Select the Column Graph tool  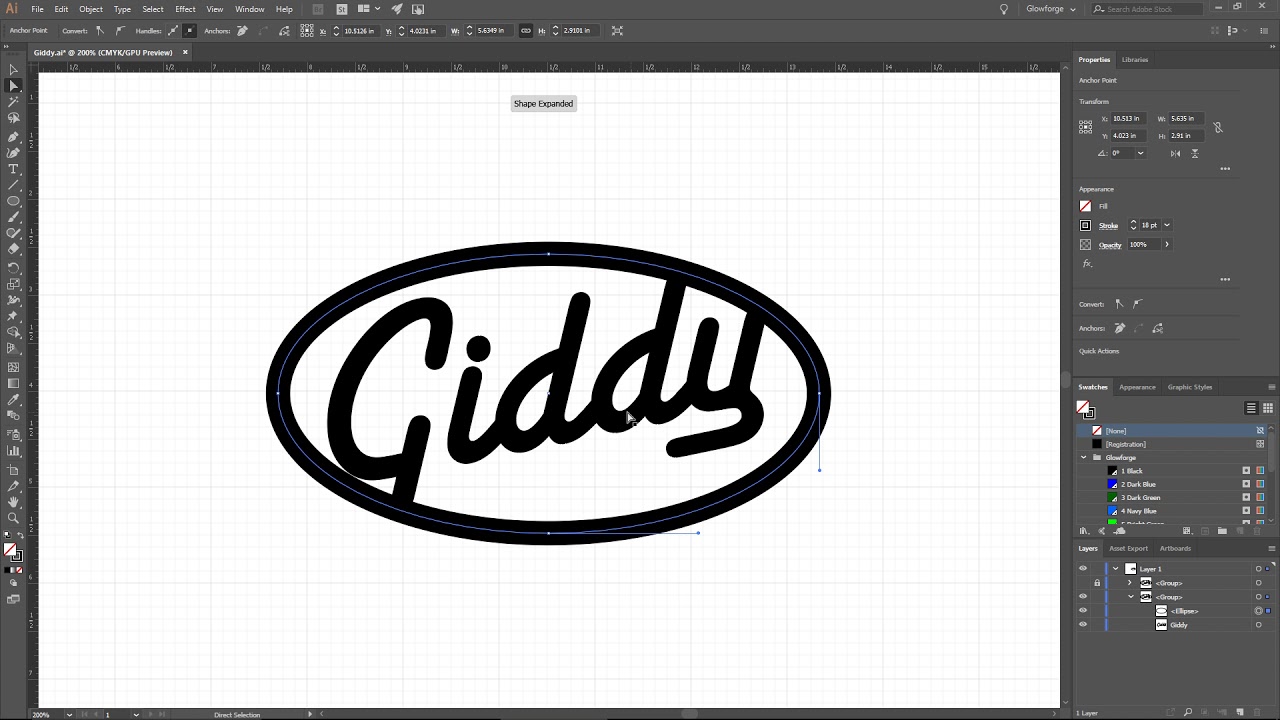point(13,451)
